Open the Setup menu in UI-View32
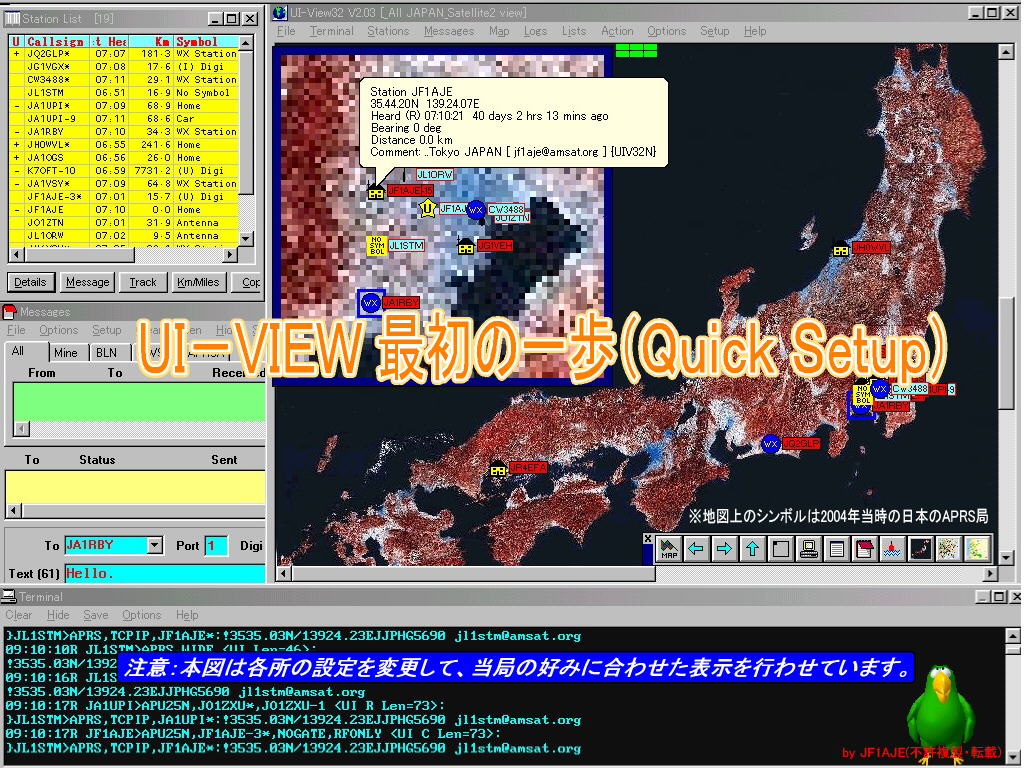Screen dimensions: 1024x768 [714, 31]
